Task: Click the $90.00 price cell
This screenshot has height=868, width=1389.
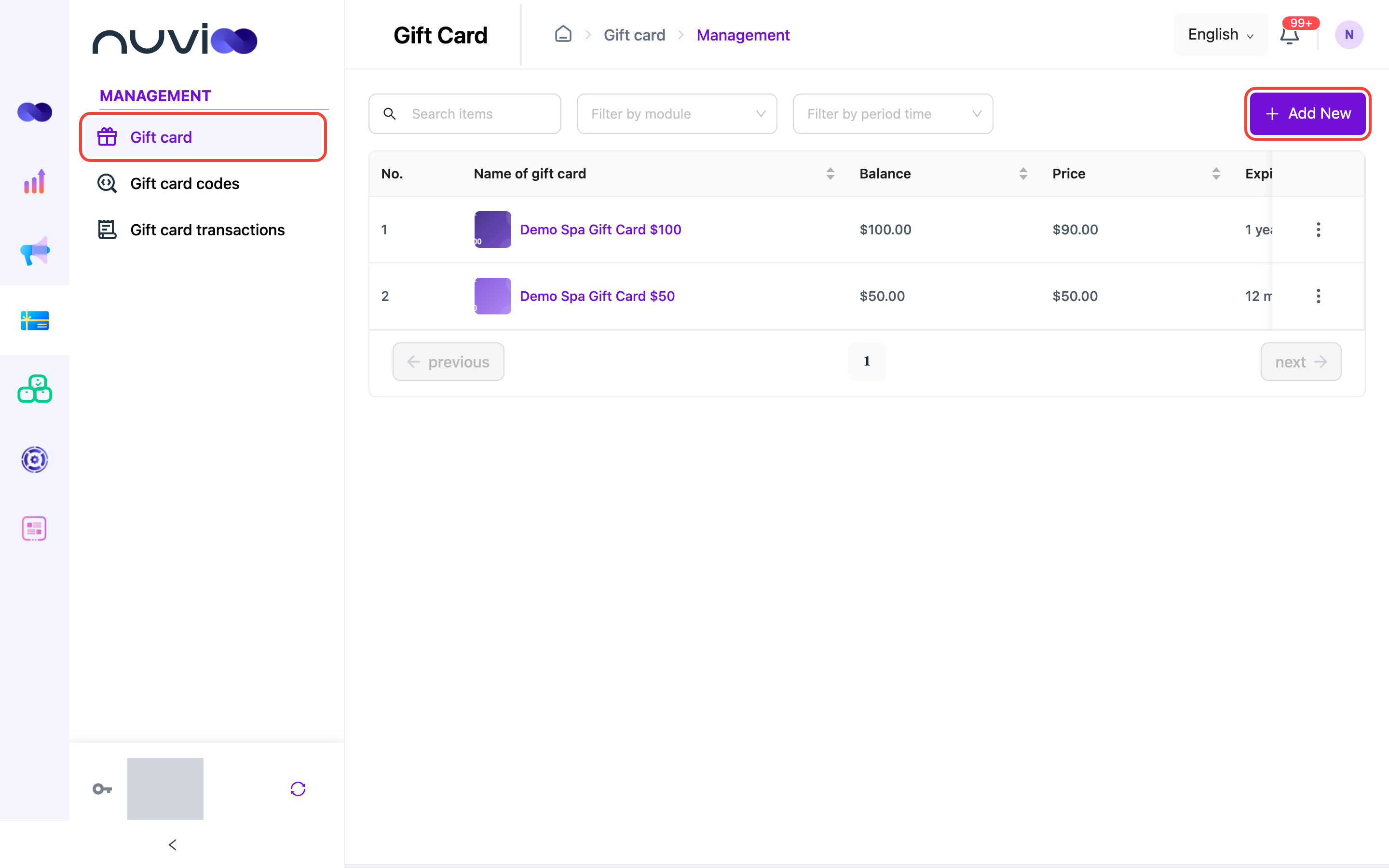Action: 1075,230
